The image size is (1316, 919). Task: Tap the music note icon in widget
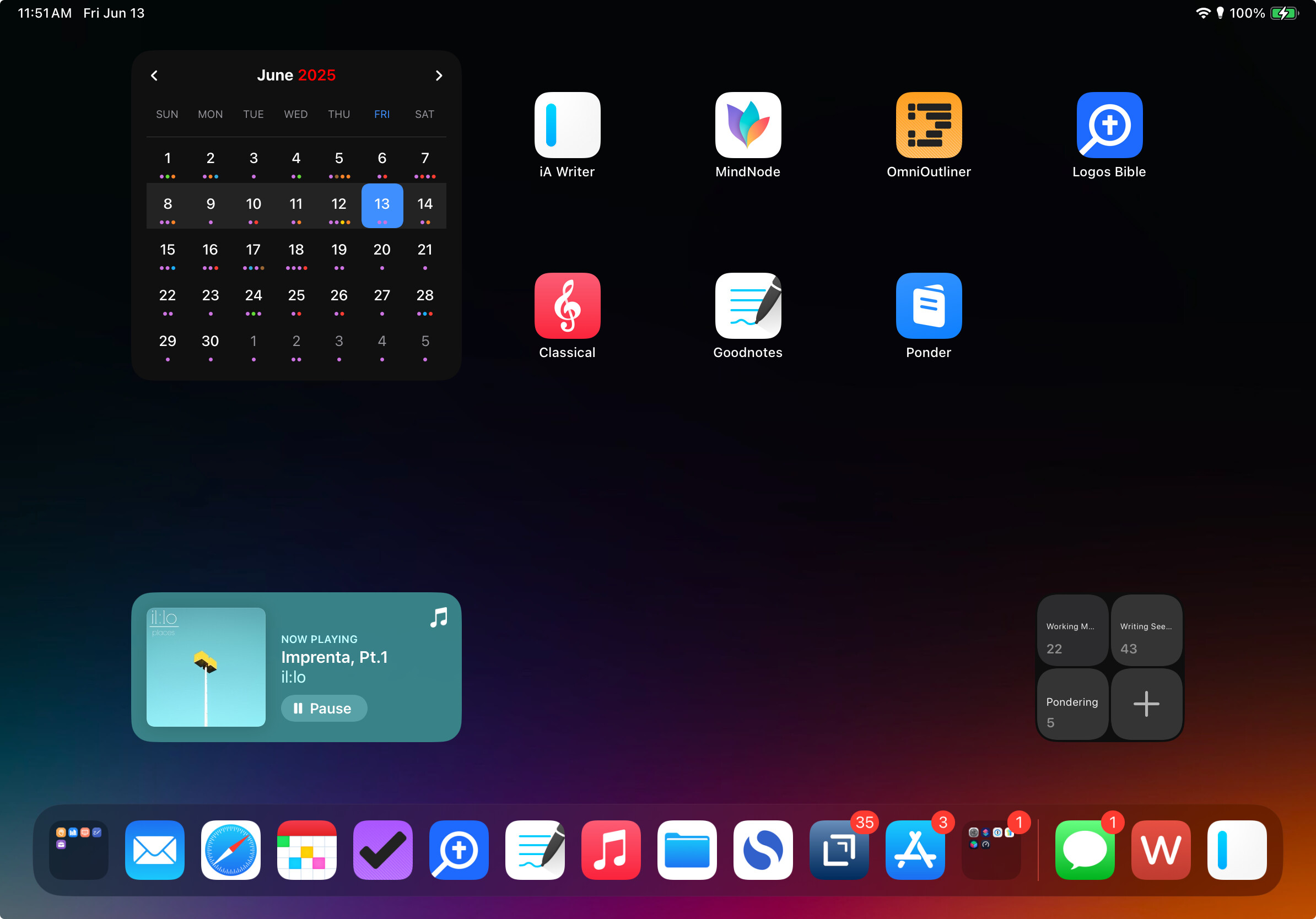point(439,618)
